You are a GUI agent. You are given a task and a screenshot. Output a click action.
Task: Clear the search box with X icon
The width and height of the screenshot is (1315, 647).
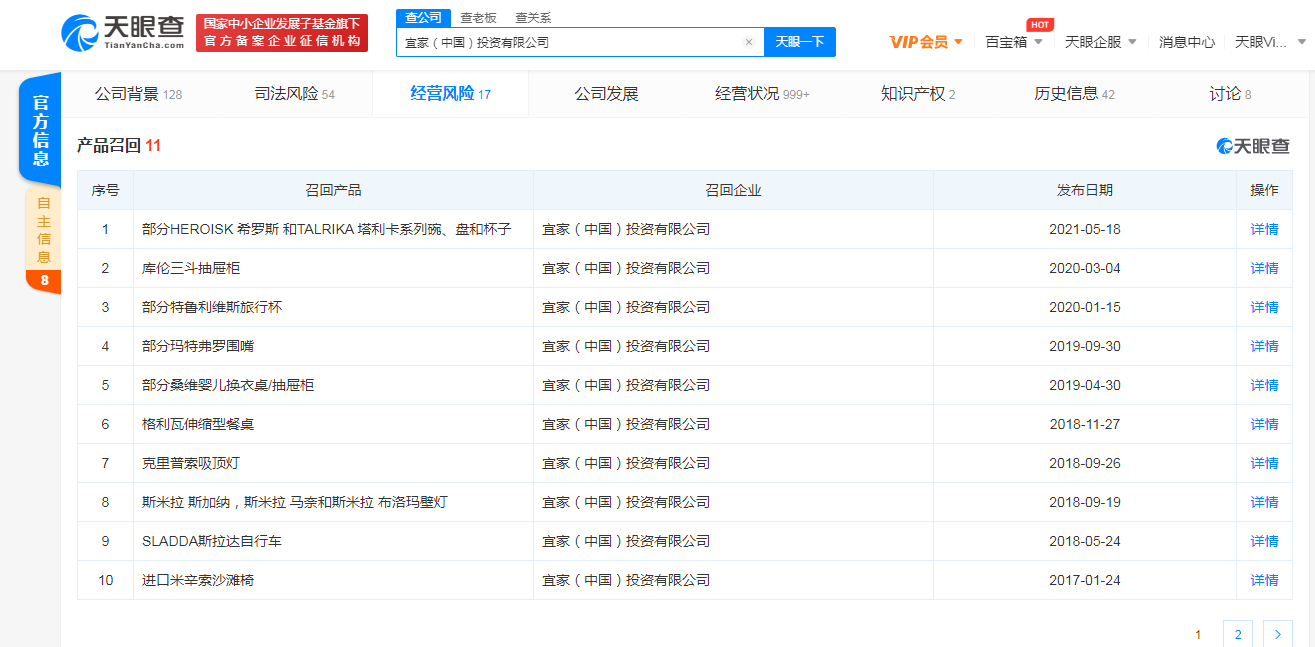tap(749, 42)
